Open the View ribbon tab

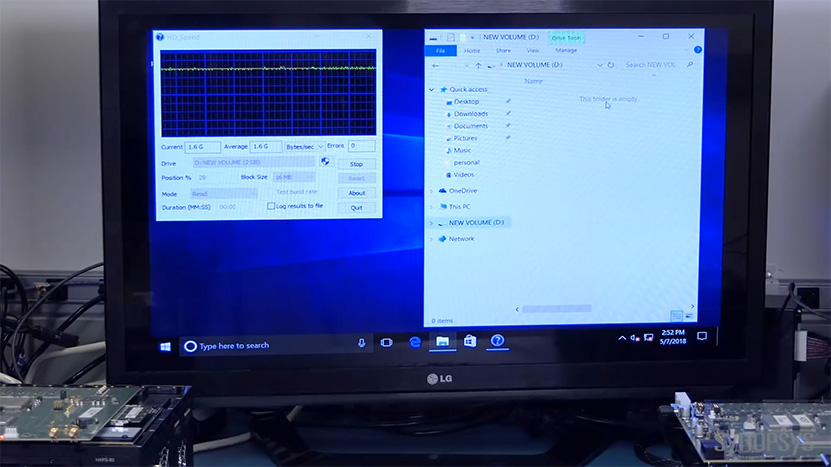coord(533,51)
